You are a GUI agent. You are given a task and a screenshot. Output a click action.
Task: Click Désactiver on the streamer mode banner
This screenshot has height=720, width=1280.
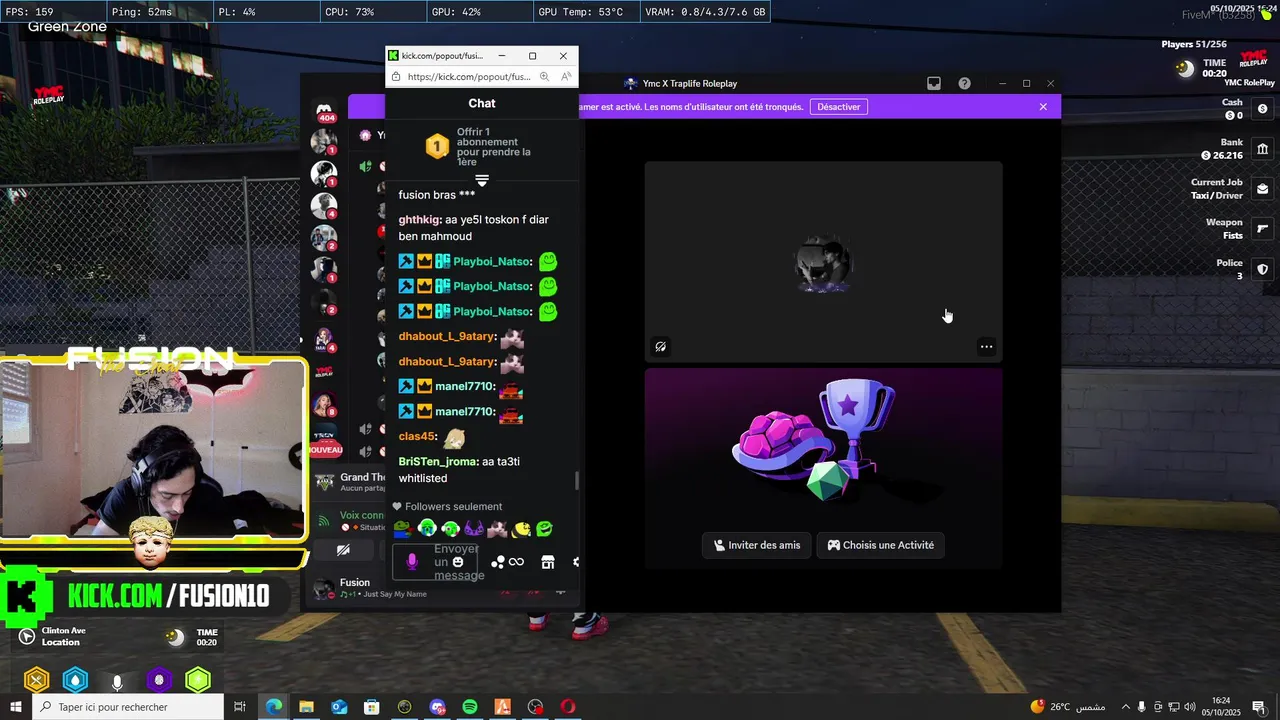point(838,107)
